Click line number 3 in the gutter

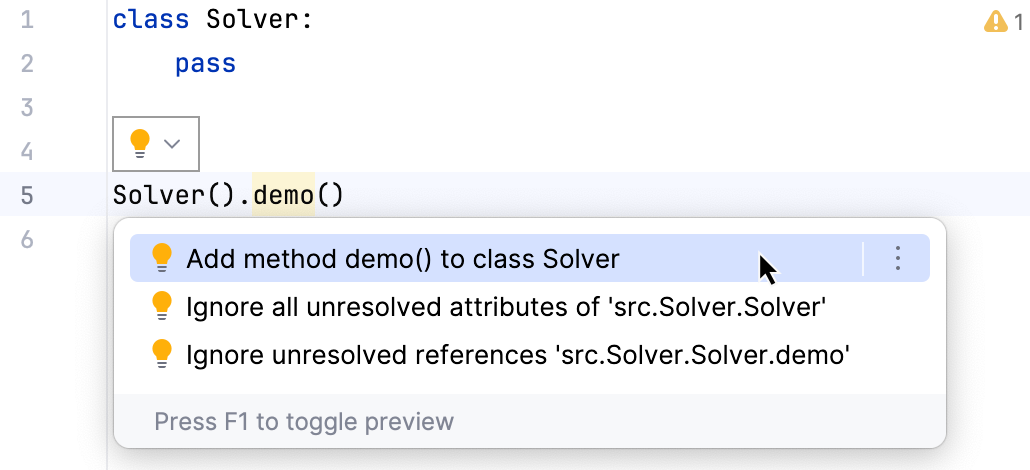pos(27,107)
